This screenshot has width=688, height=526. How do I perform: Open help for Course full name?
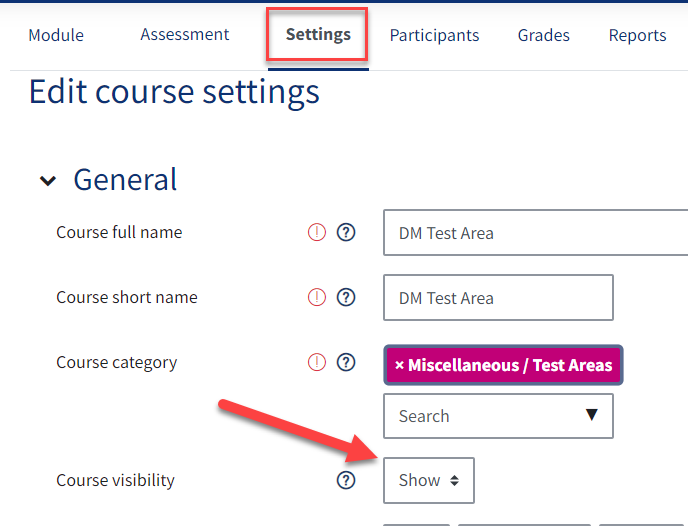tap(346, 232)
